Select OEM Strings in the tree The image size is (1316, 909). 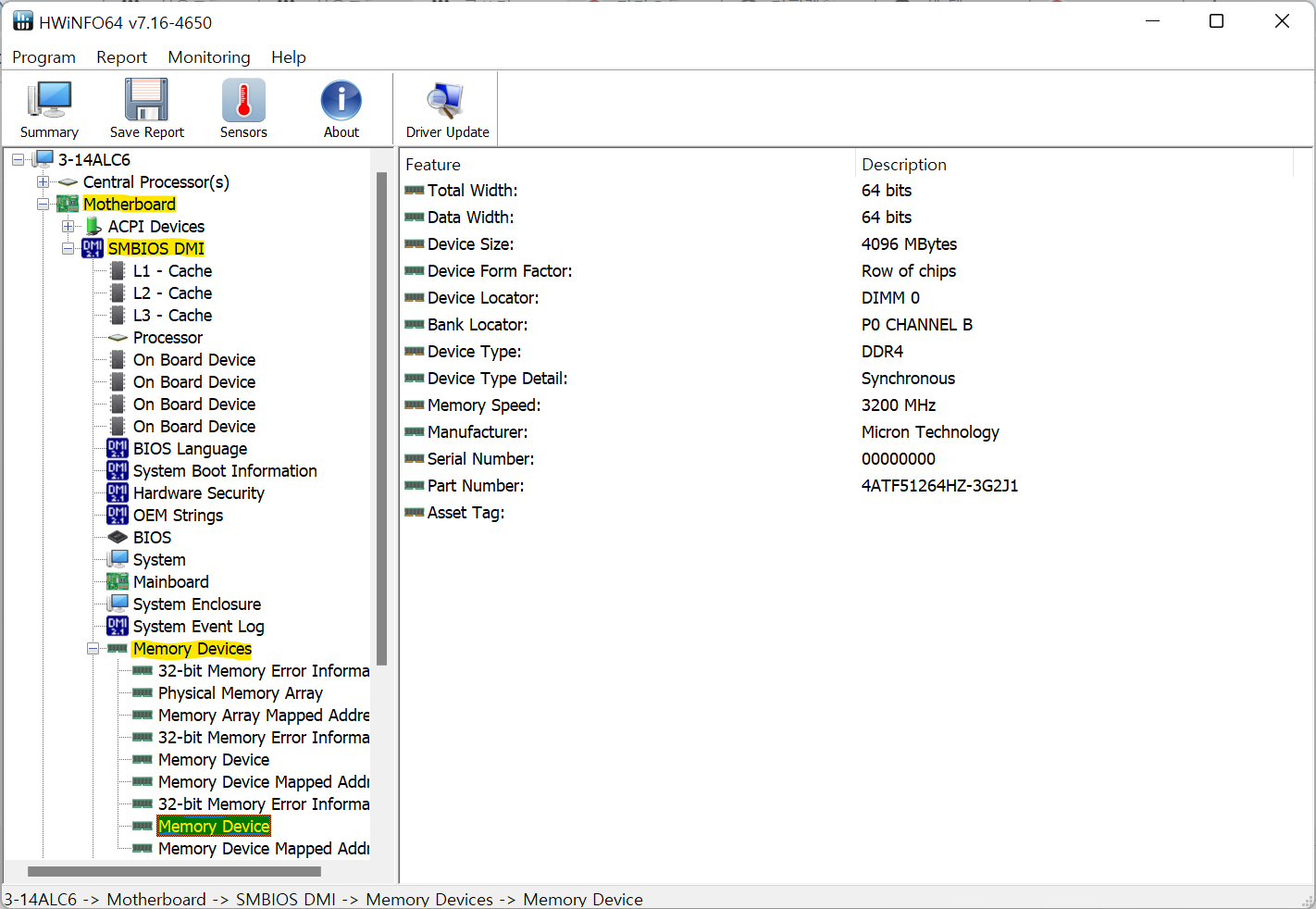[x=178, y=515]
